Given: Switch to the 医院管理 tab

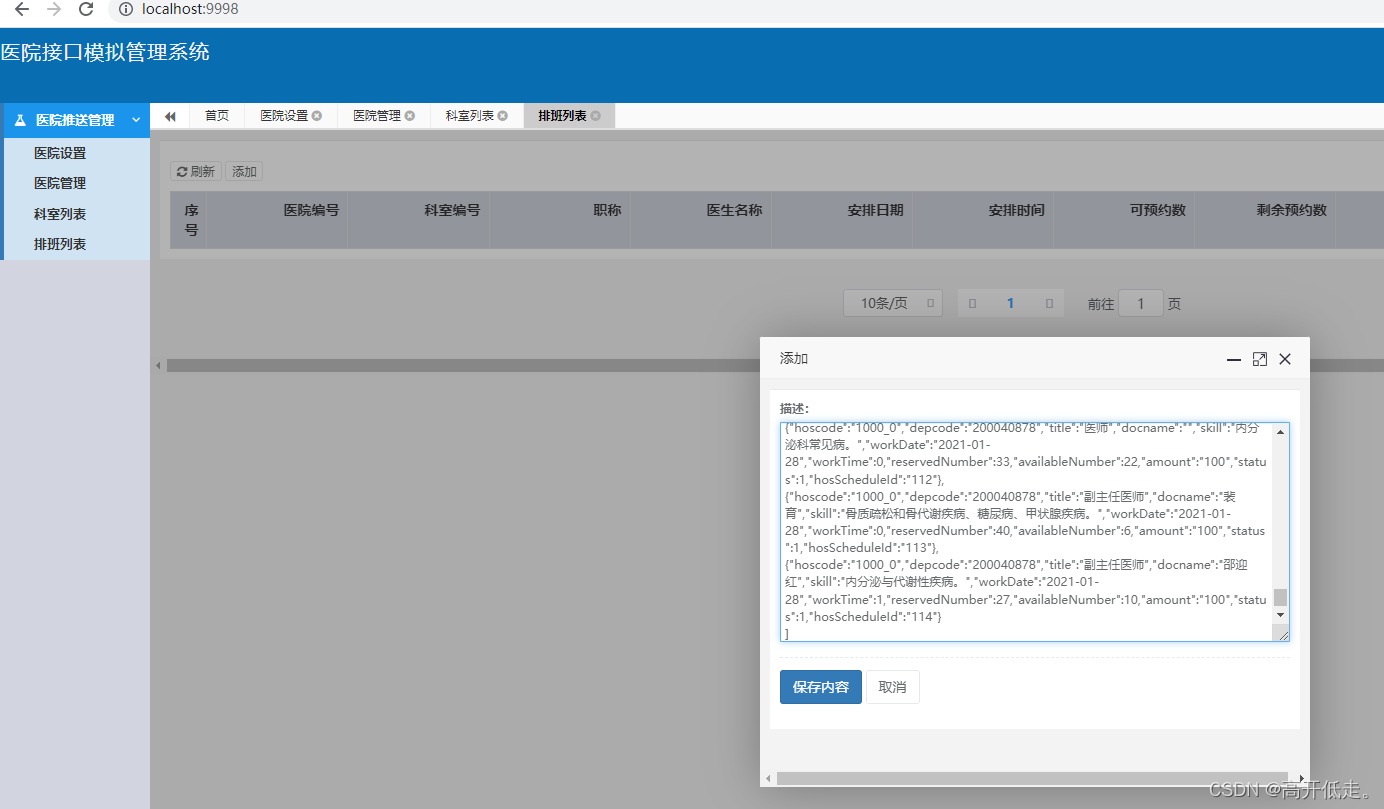Looking at the screenshot, I should coord(377,116).
